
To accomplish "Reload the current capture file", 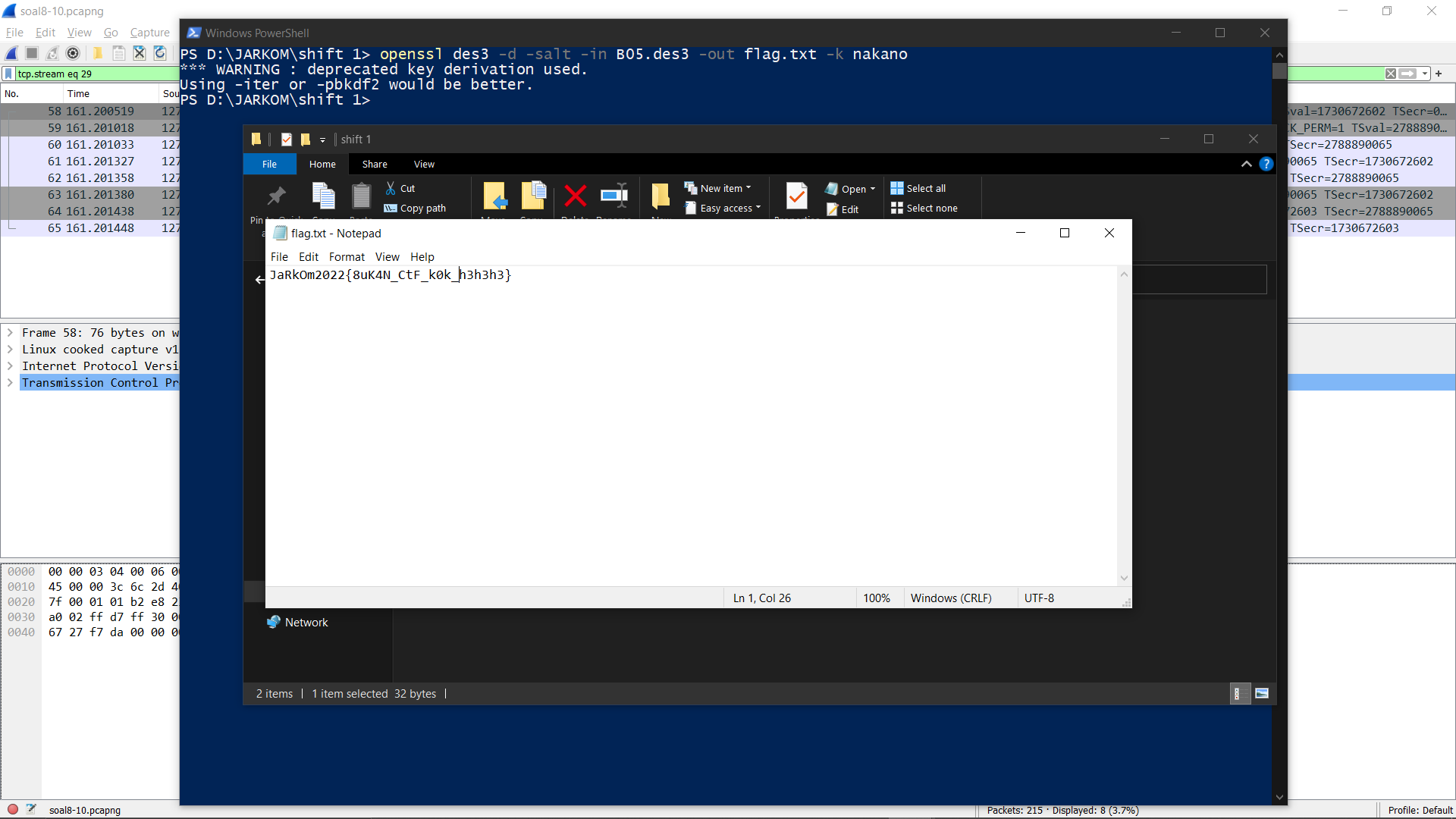I will 159,53.
